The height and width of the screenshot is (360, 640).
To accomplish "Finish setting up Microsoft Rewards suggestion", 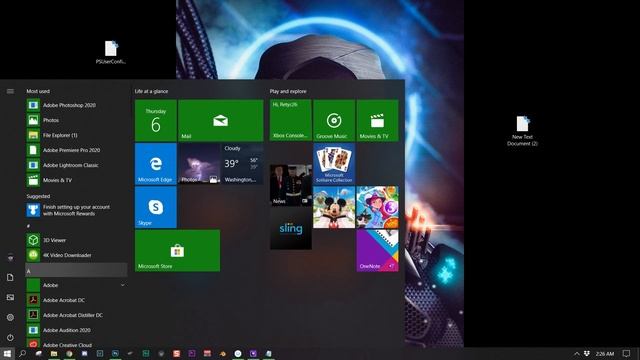I will pyautogui.click(x=76, y=210).
